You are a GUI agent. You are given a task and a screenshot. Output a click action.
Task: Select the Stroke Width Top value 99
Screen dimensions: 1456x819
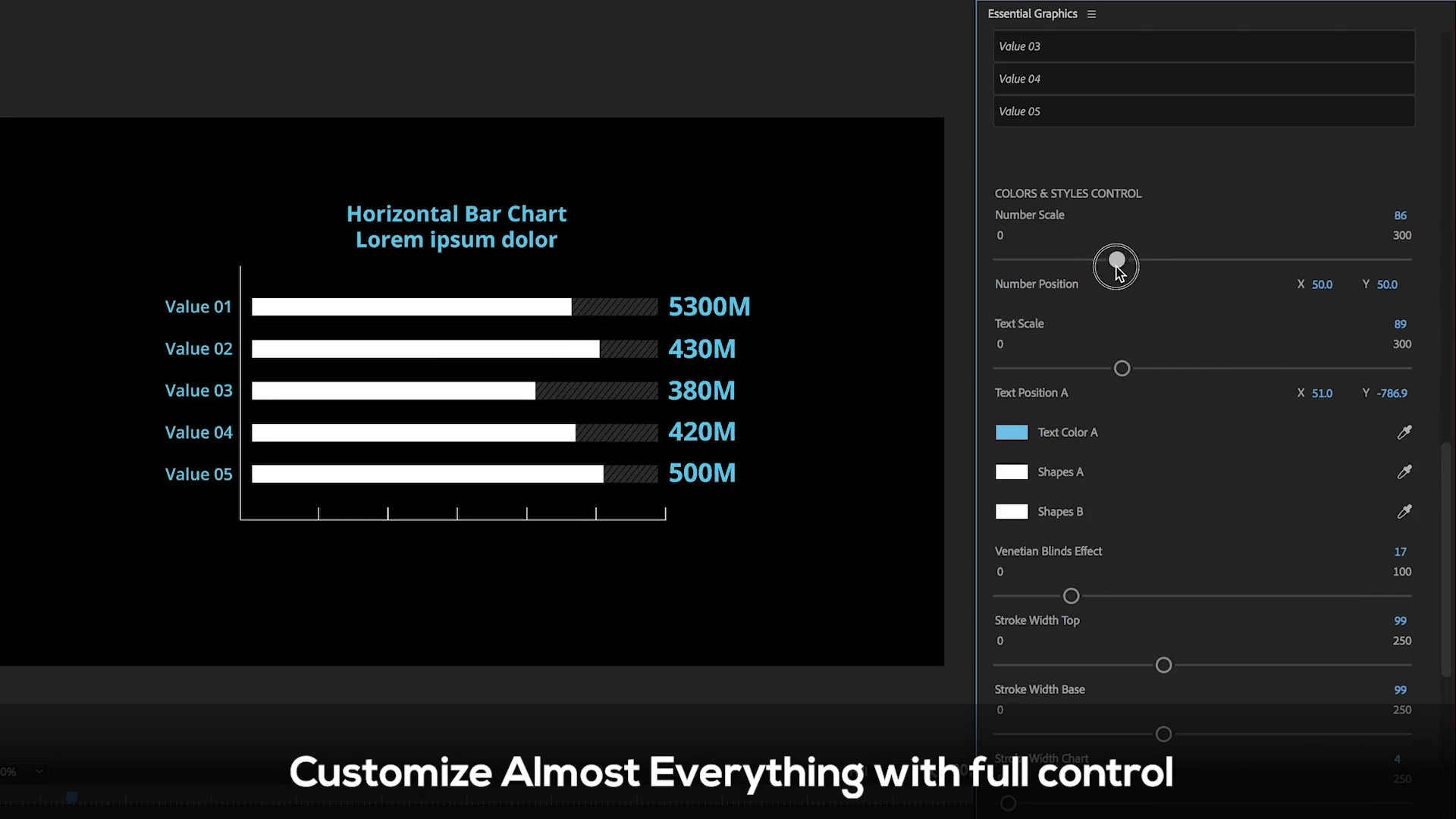(x=1400, y=620)
